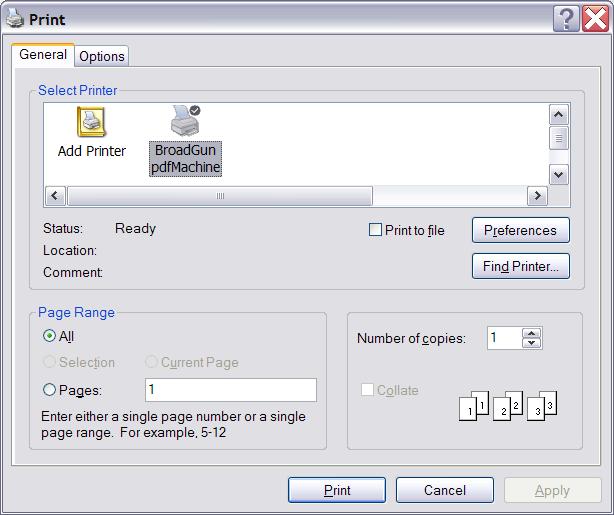
Task: Open printer Preferences
Action: (520, 230)
